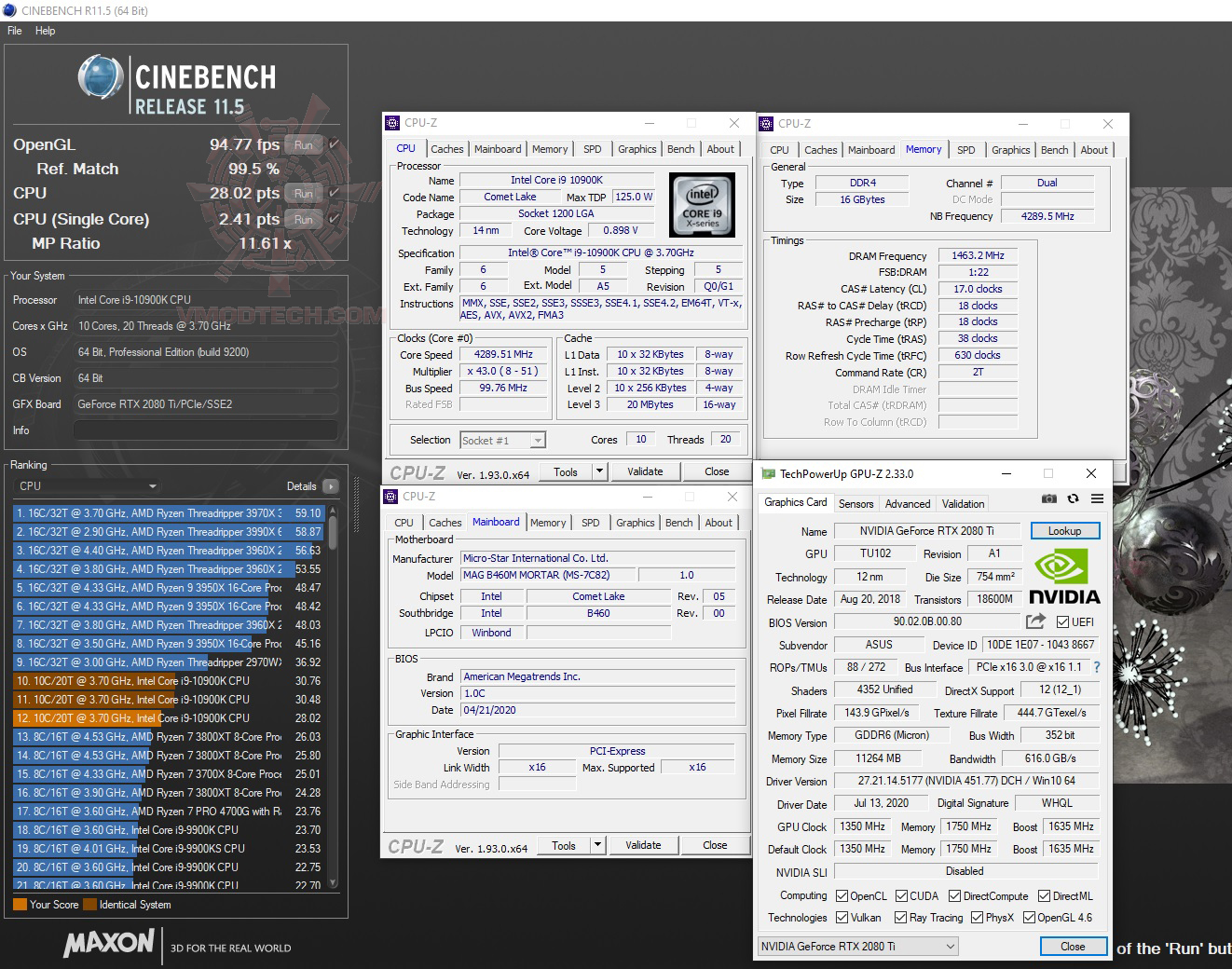1232x969 pixels.
Task: Click the Graphics Card tab in GPU-Z
Action: click(x=796, y=502)
